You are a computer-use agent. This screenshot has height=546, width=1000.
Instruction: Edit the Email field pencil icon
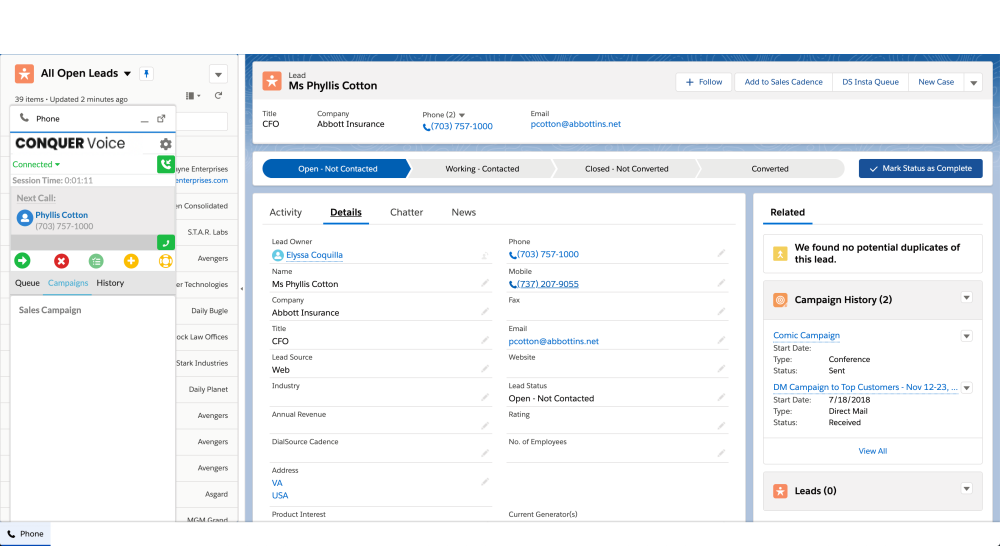pyautogui.click(x=721, y=341)
